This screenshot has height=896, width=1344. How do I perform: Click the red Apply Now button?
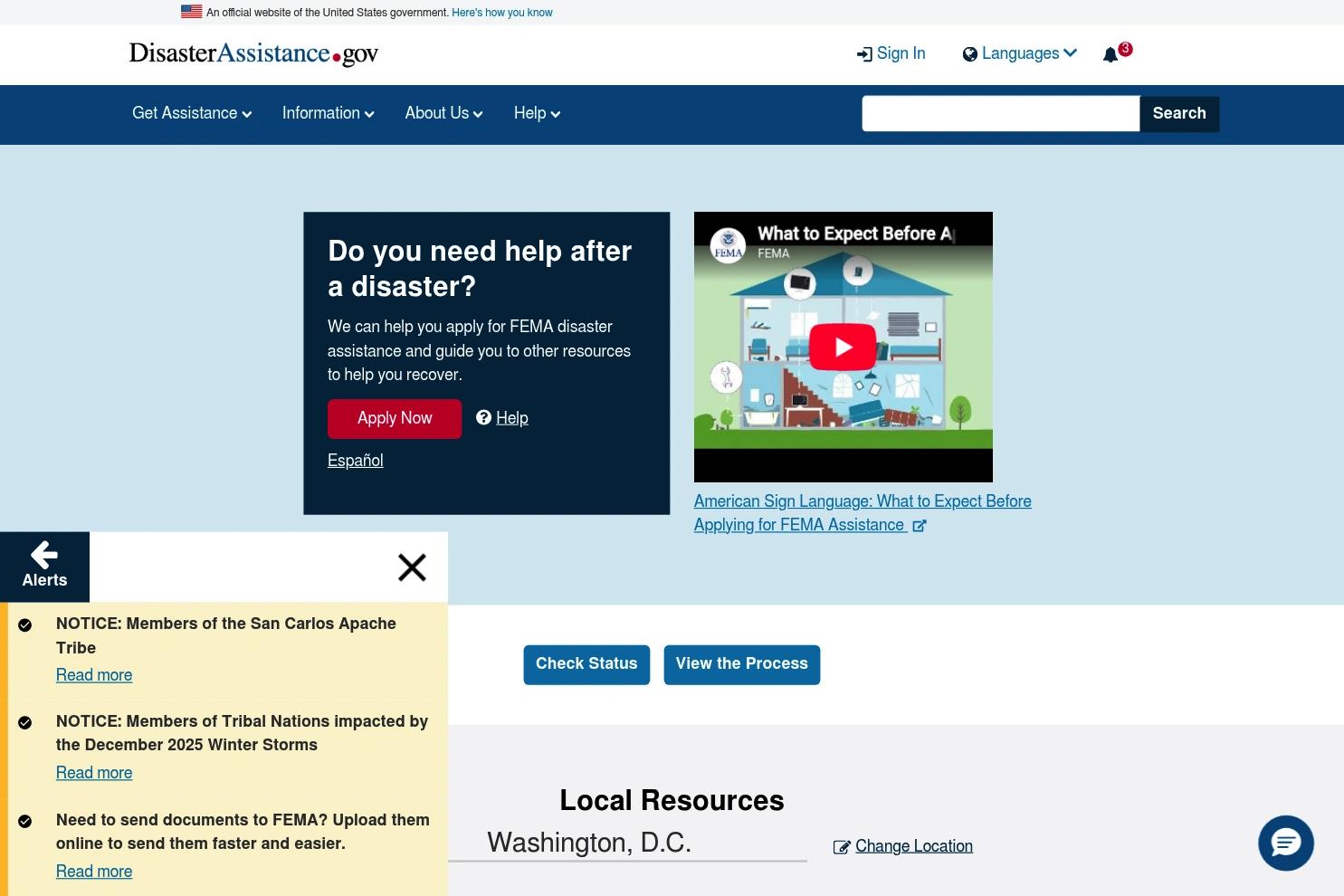tap(395, 418)
